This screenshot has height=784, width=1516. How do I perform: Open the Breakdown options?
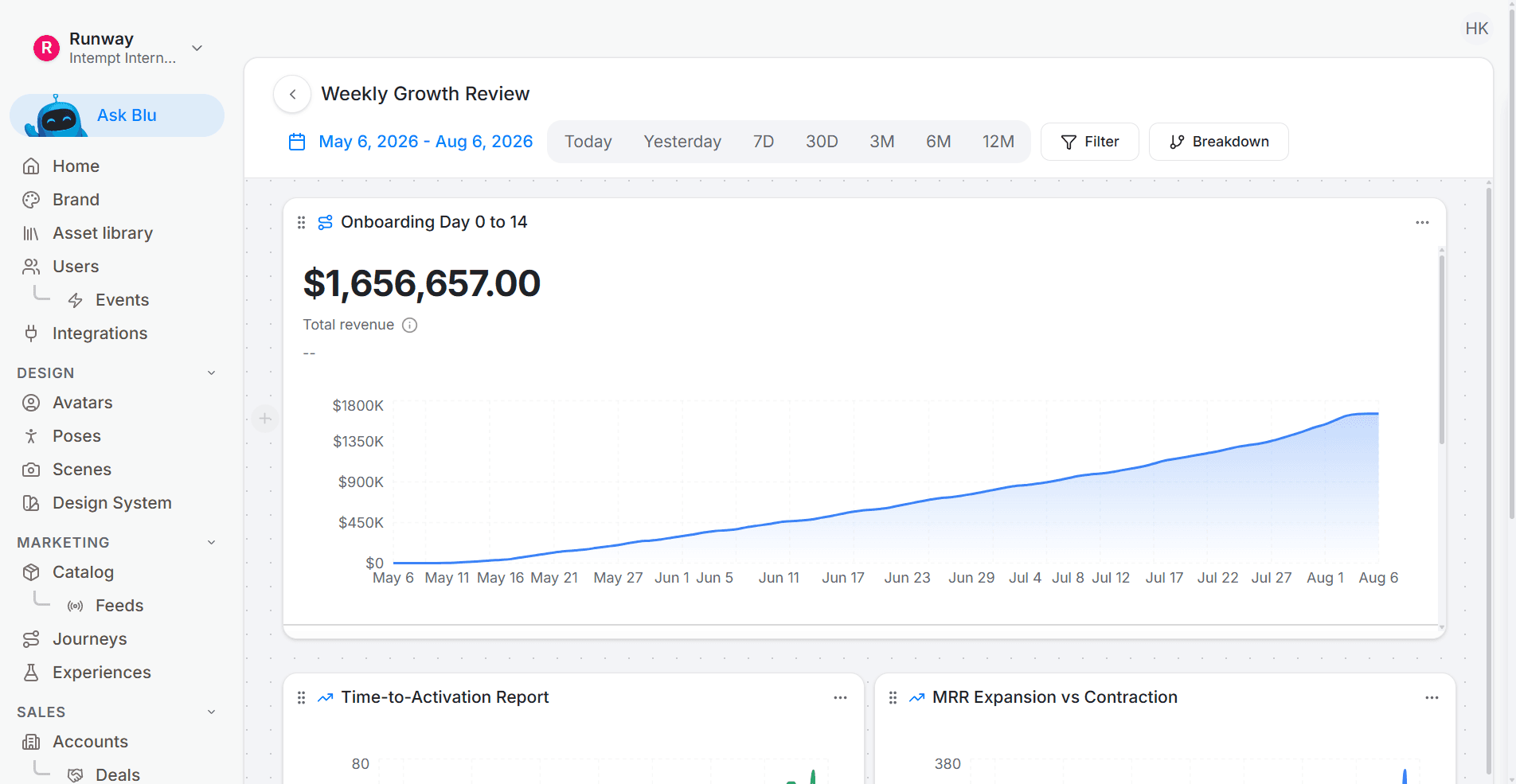pos(1218,142)
